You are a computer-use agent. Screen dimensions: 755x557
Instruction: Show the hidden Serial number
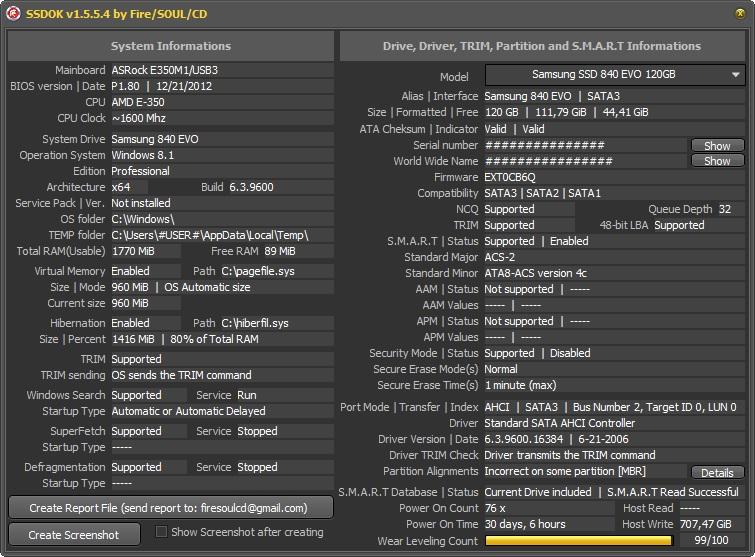point(717,145)
